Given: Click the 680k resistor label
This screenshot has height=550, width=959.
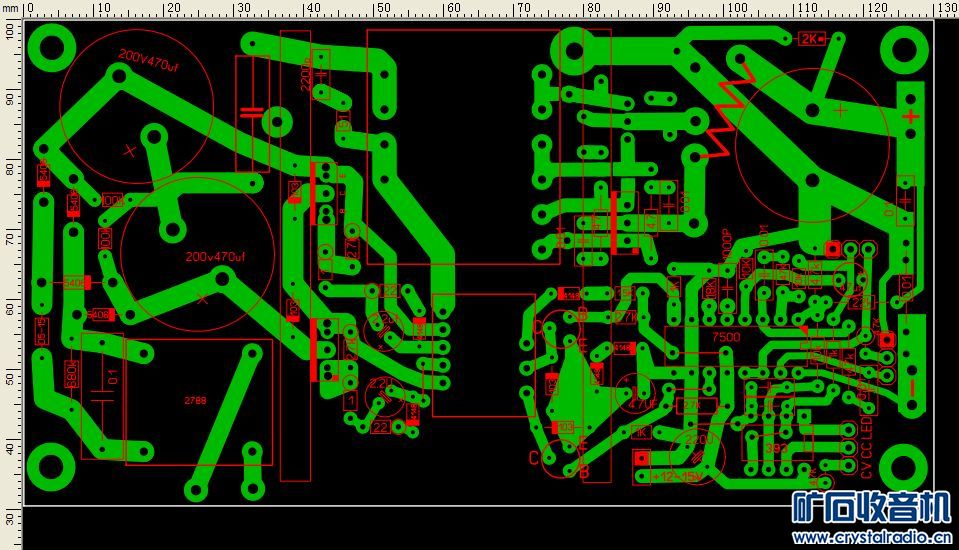Looking at the screenshot, I should [x=72, y=374].
